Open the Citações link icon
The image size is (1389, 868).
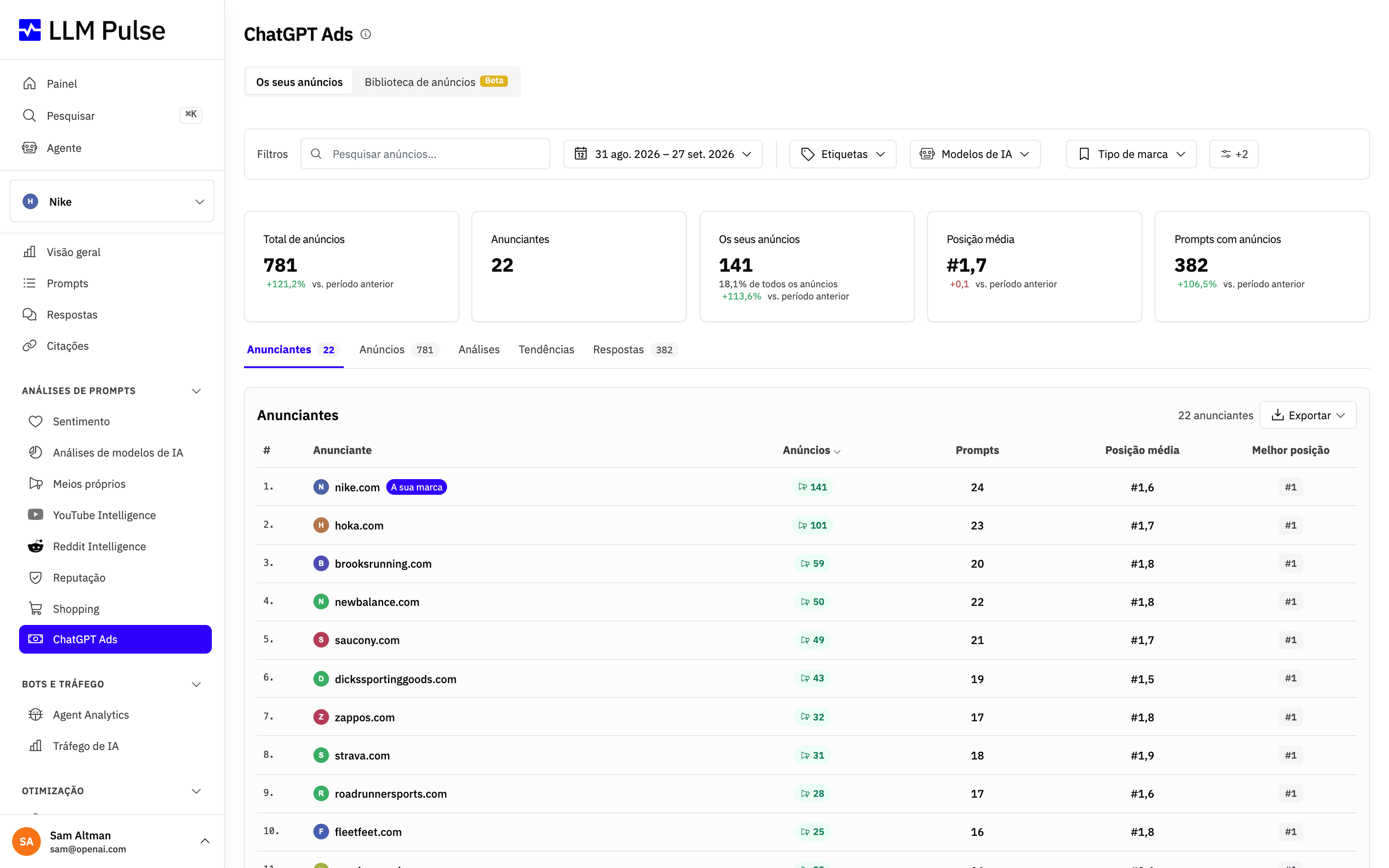coord(29,345)
